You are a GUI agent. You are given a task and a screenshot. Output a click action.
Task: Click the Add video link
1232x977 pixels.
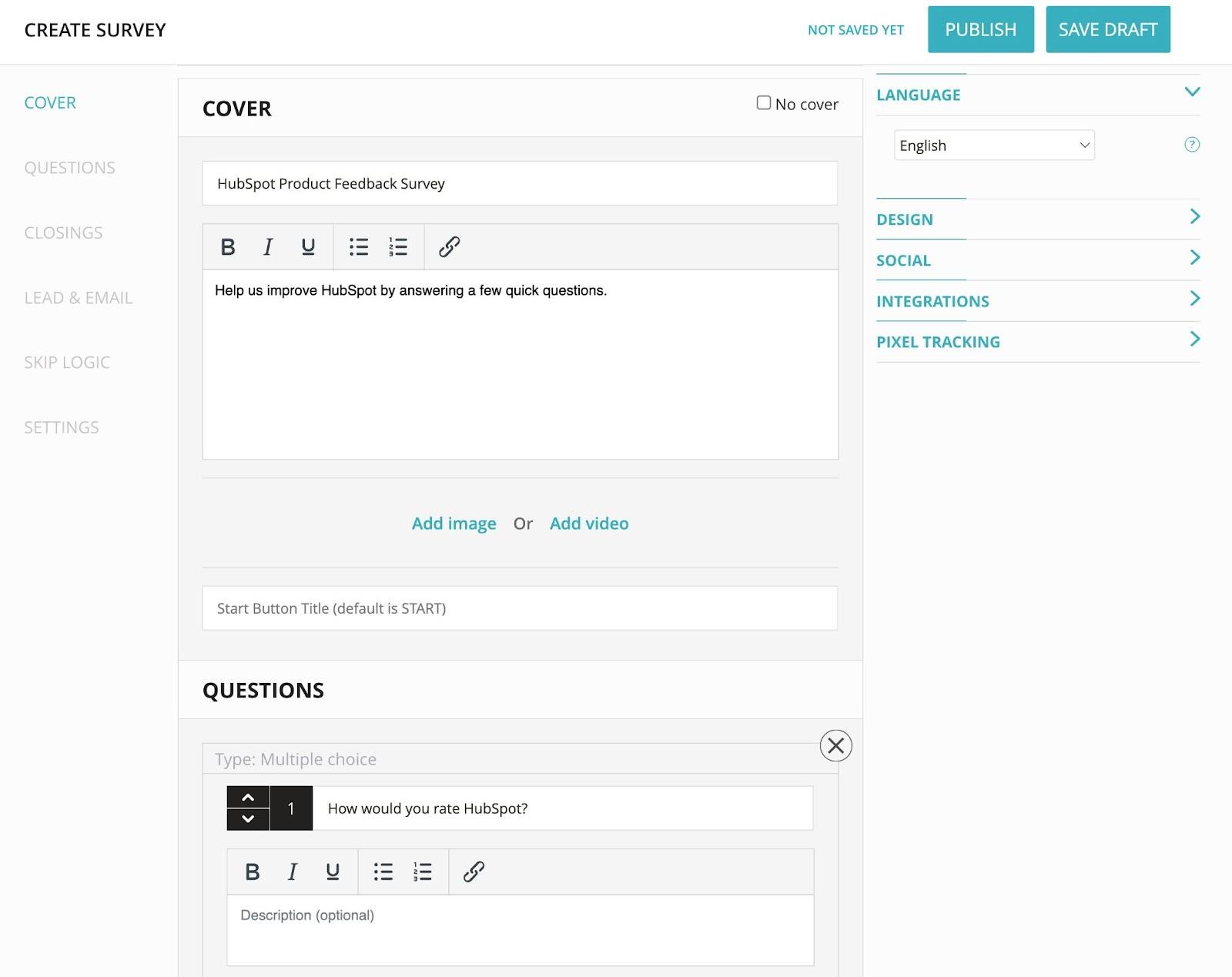(x=589, y=524)
